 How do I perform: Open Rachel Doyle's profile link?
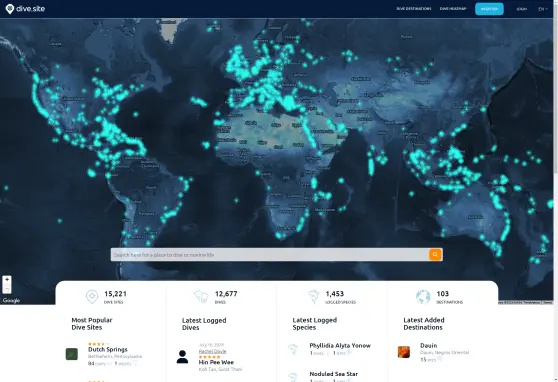[212, 351]
